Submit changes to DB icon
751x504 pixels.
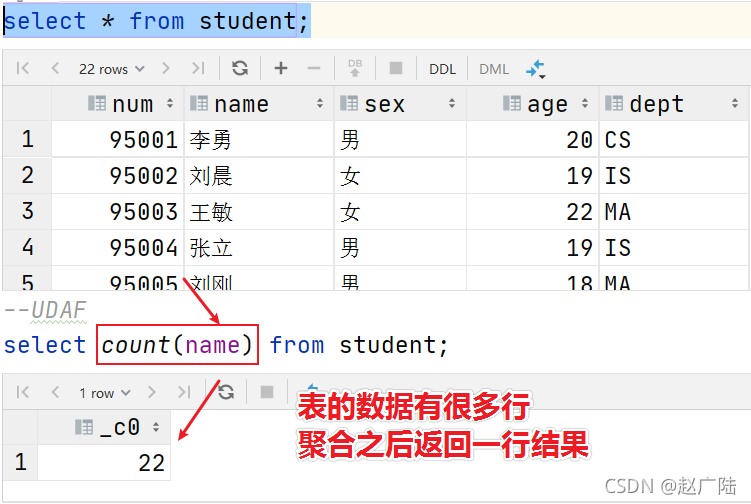355,68
